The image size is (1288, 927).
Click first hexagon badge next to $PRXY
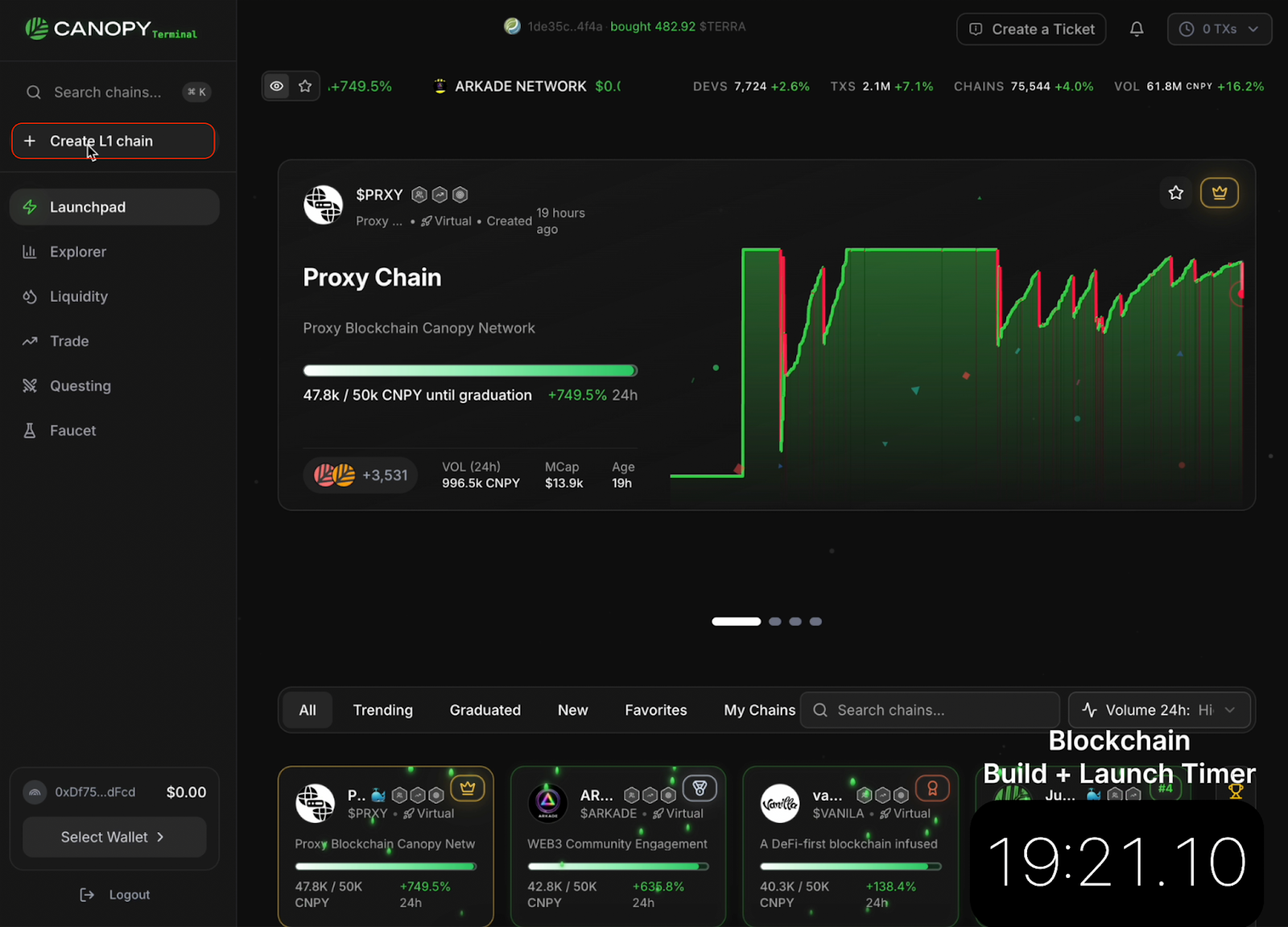tap(419, 195)
